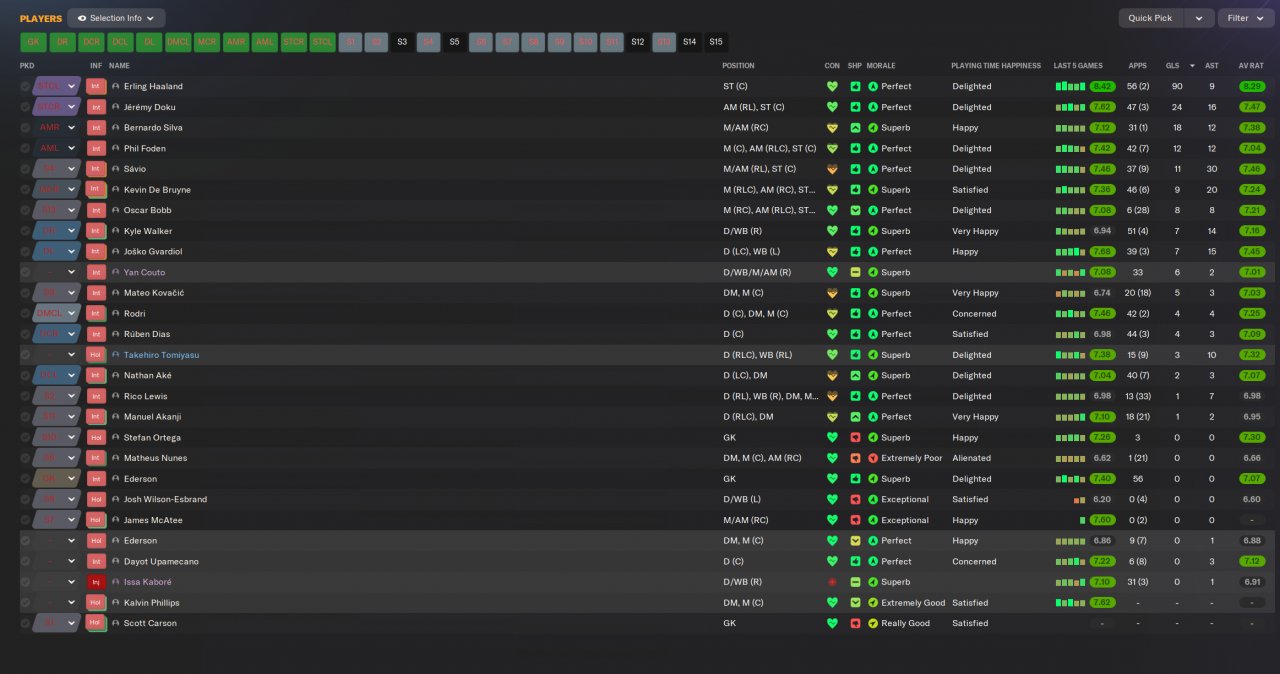Open the Filter dropdown
The height and width of the screenshot is (674, 1280).
pyautogui.click(x=1245, y=18)
